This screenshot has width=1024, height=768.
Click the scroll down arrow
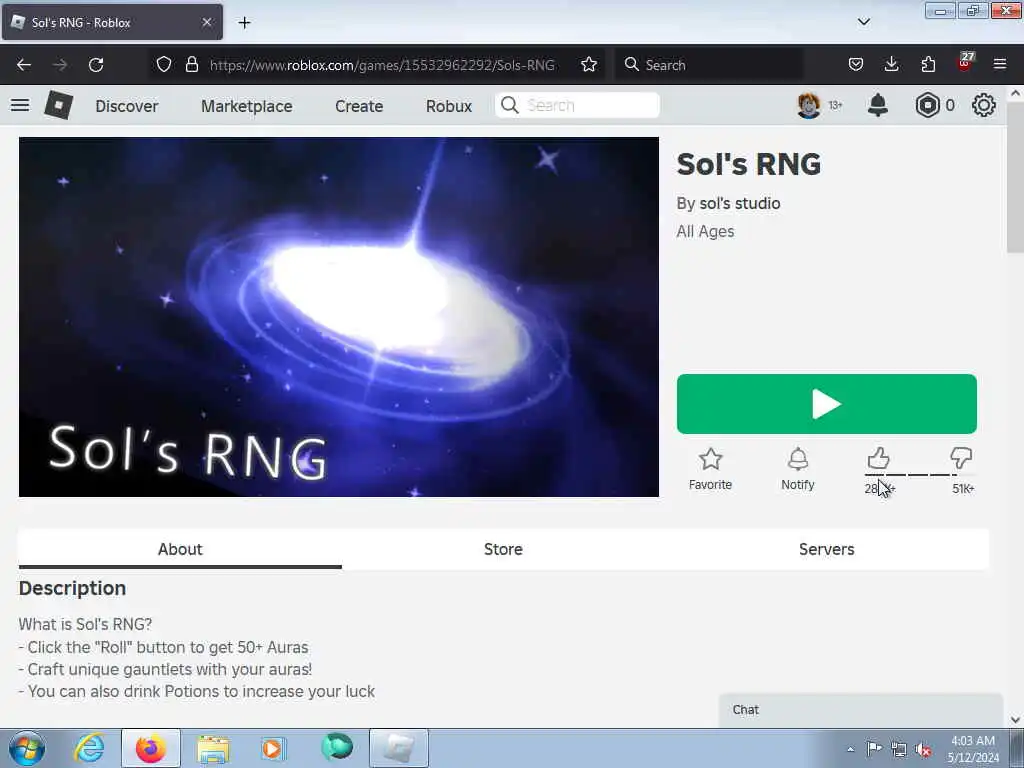(1015, 720)
